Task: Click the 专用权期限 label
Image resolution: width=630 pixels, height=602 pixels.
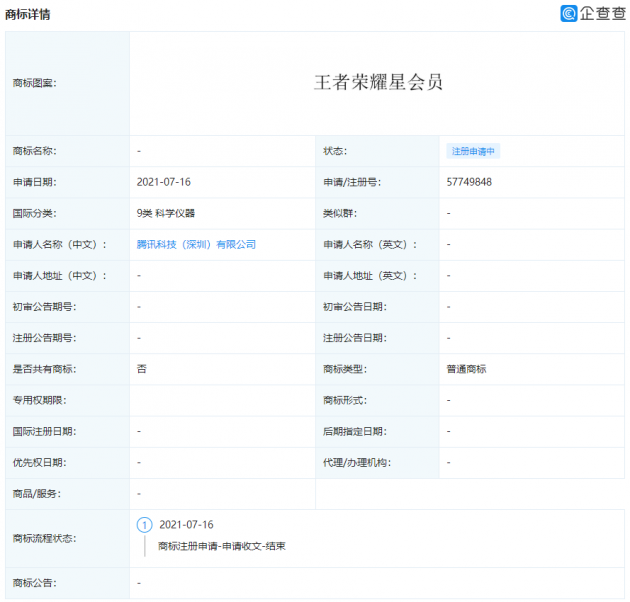Action: pyautogui.click(x=39, y=400)
